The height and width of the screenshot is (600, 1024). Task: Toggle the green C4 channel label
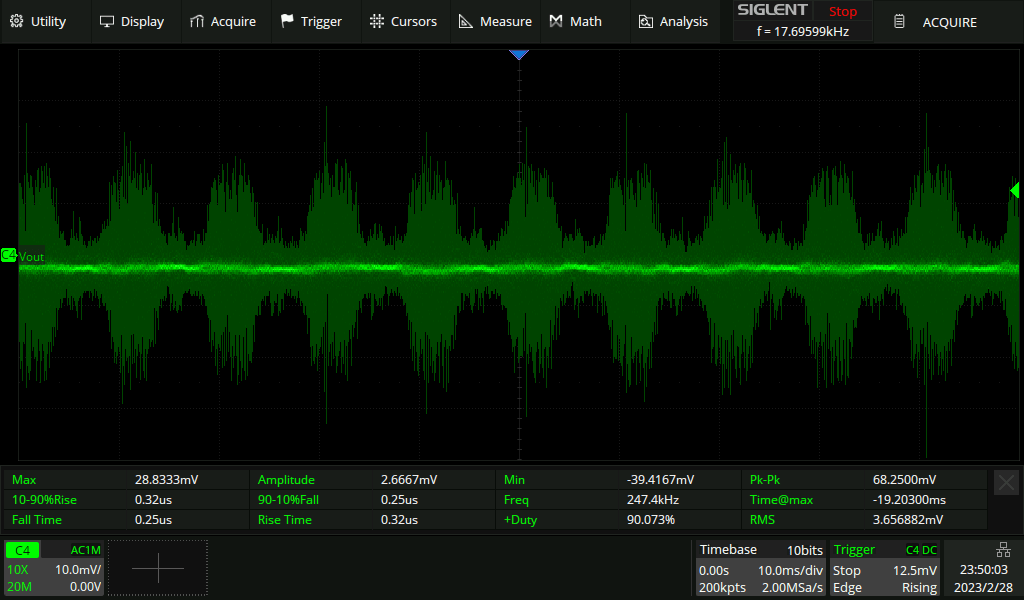(22, 550)
